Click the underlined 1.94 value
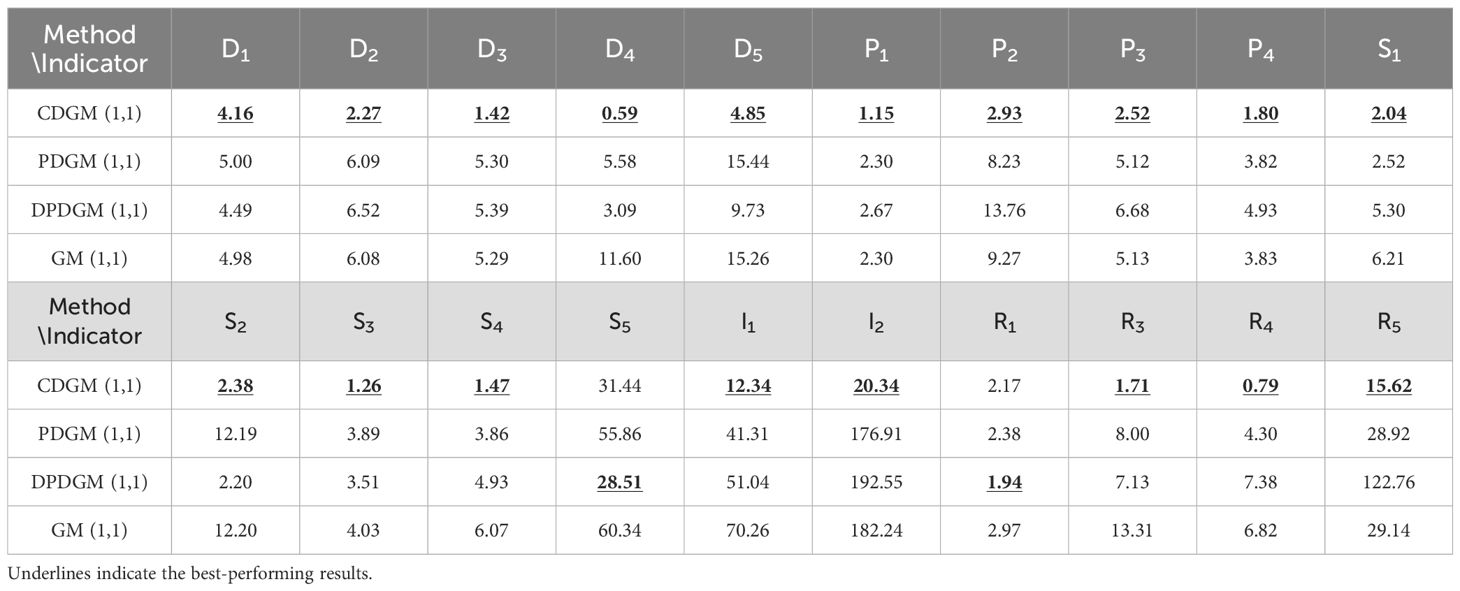1460x591 pixels. tap(1003, 482)
